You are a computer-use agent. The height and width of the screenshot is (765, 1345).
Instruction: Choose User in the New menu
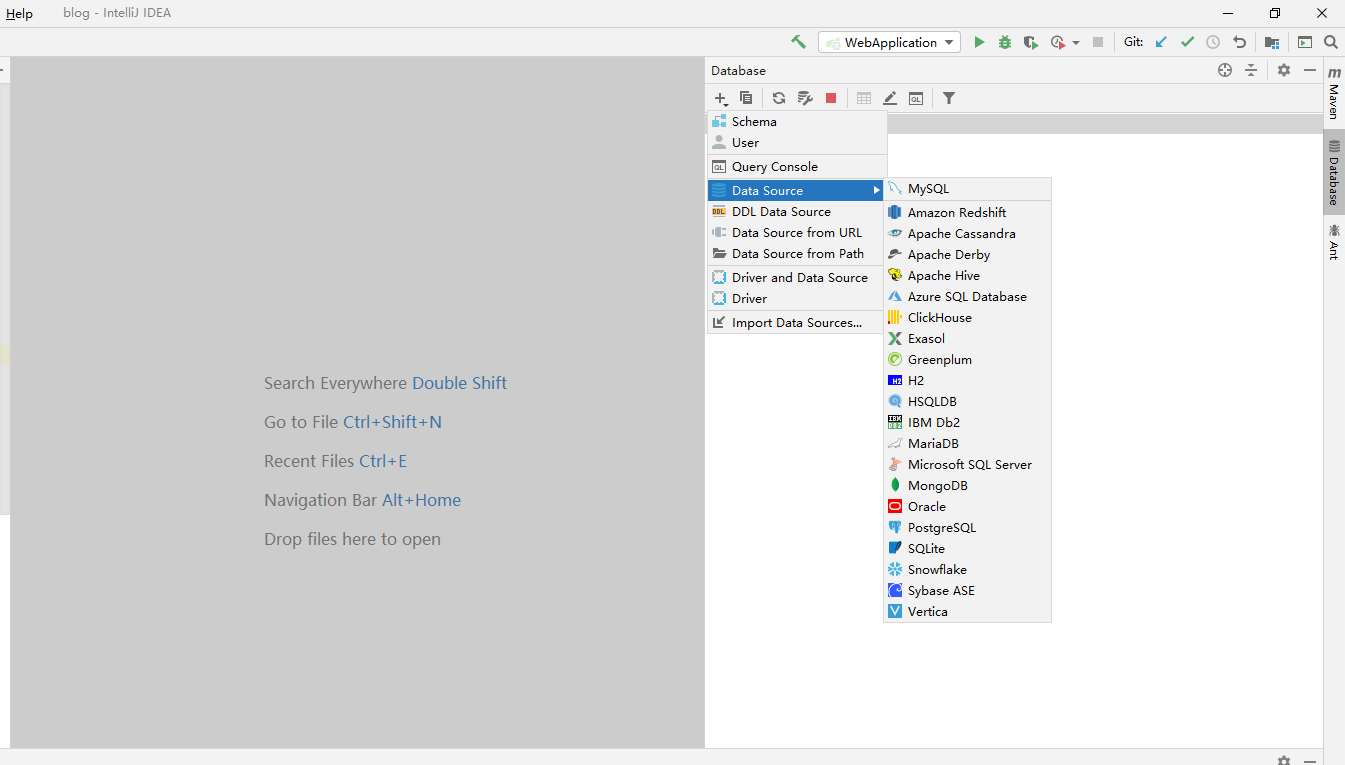click(x=797, y=142)
